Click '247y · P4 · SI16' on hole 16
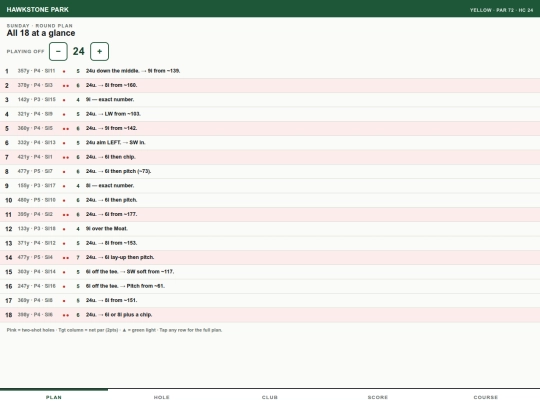 point(37,286)
